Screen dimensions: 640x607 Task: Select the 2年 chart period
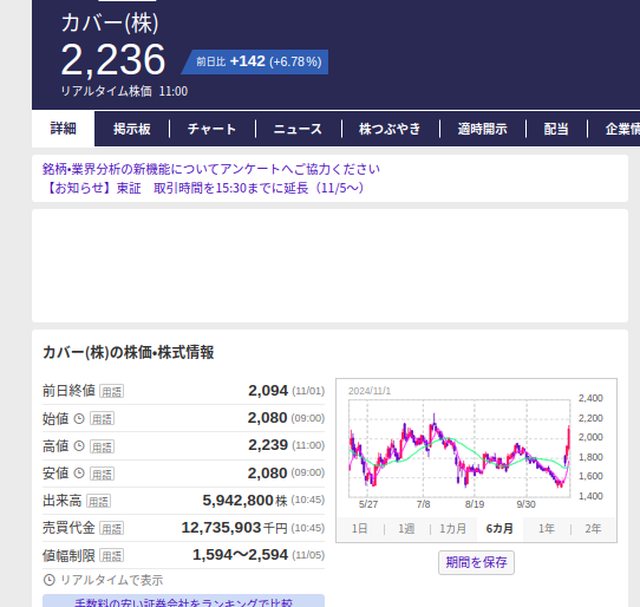click(593, 529)
